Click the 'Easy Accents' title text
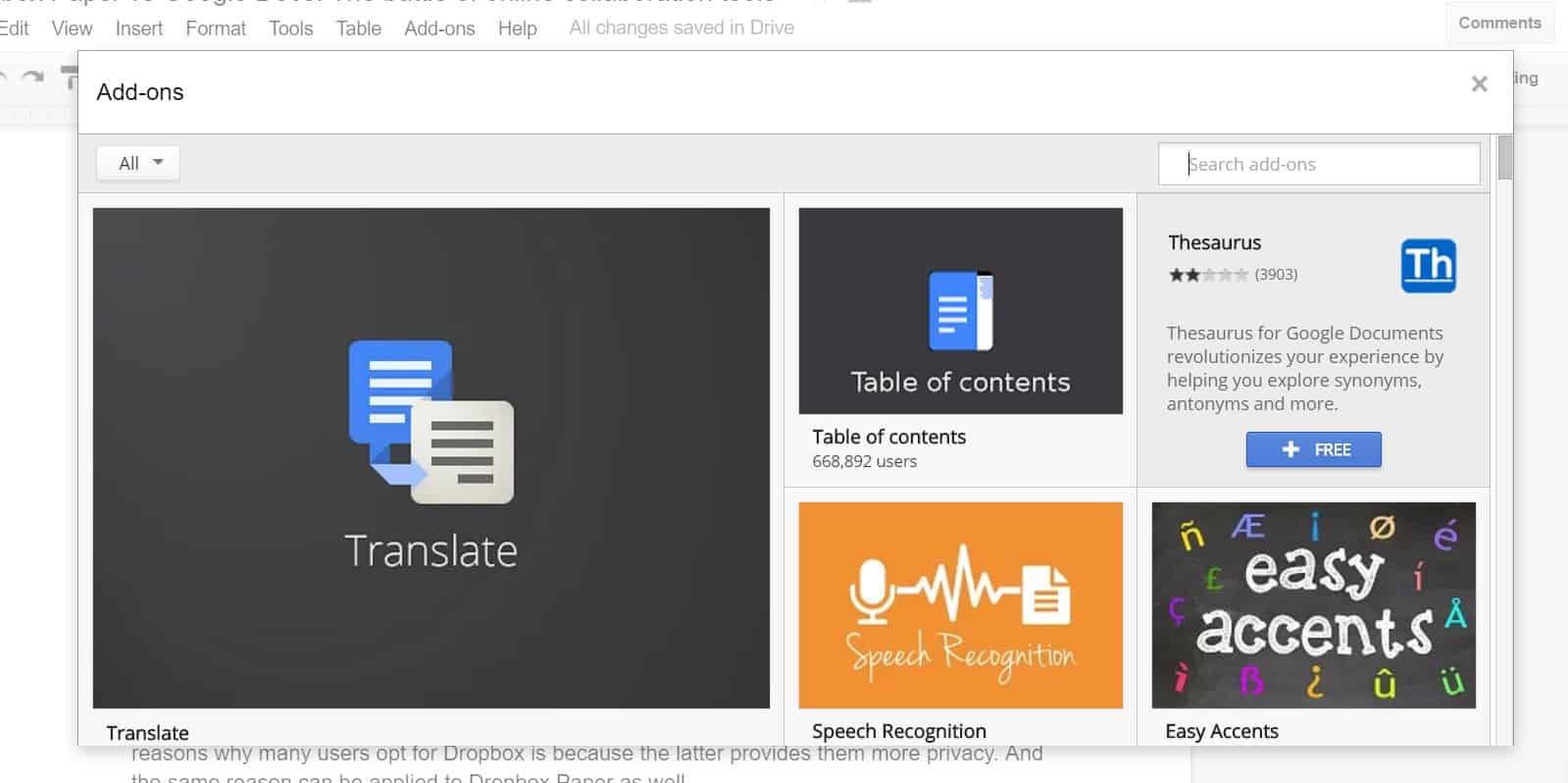The image size is (1568, 783). 1222,731
